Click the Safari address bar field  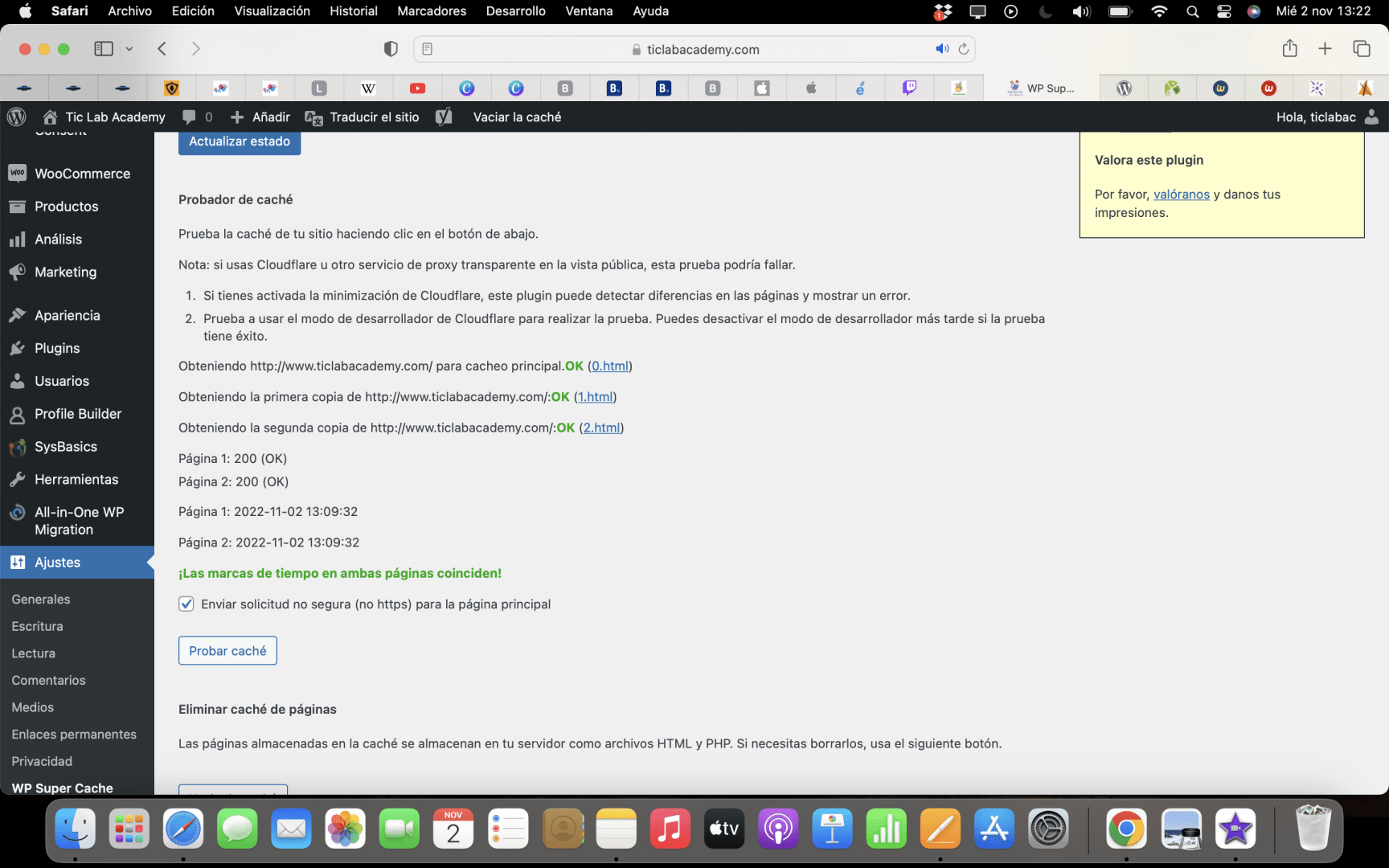point(694,49)
